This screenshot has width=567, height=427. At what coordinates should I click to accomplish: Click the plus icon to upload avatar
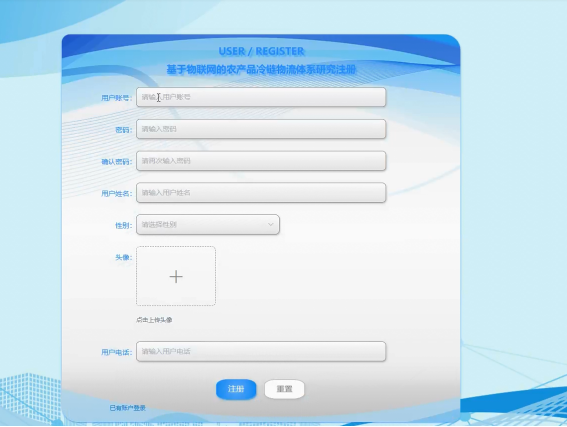(176, 276)
